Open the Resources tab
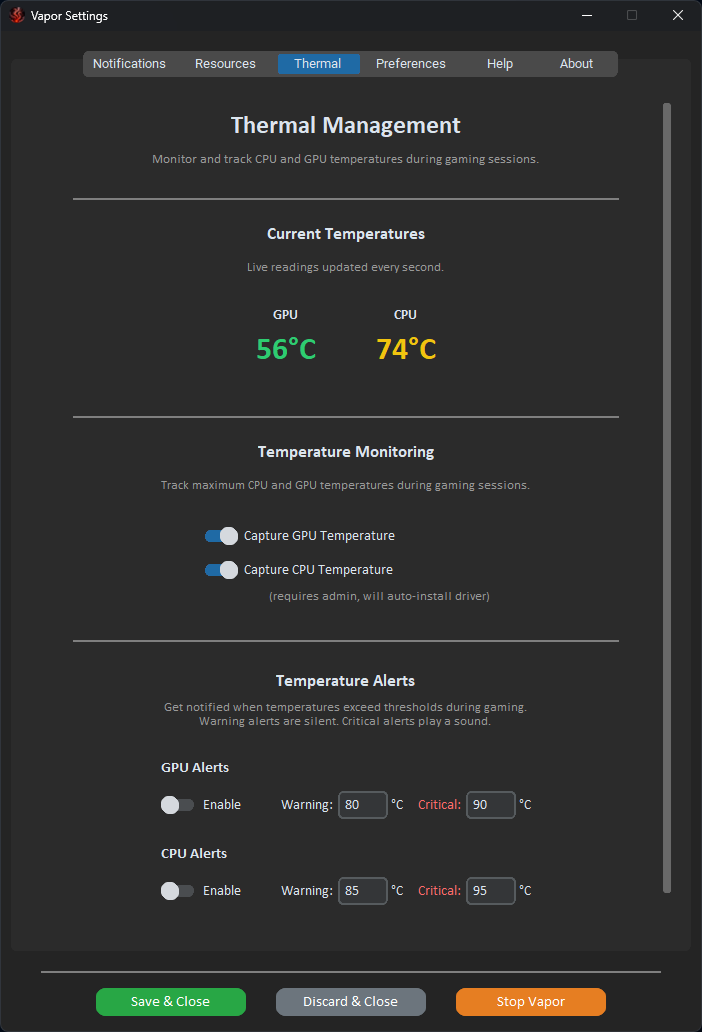Viewport: 702px width, 1032px height. 225,63
